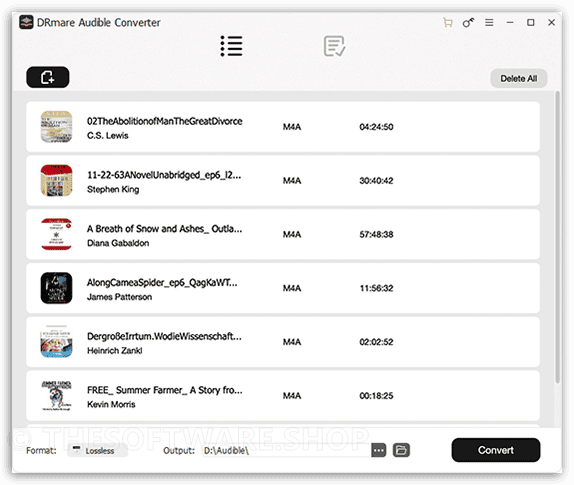The height and width of the screenshot is (485, 574).
Task: Select the 11-22-63ANovelUnabridged title
Action: point(164,175)
